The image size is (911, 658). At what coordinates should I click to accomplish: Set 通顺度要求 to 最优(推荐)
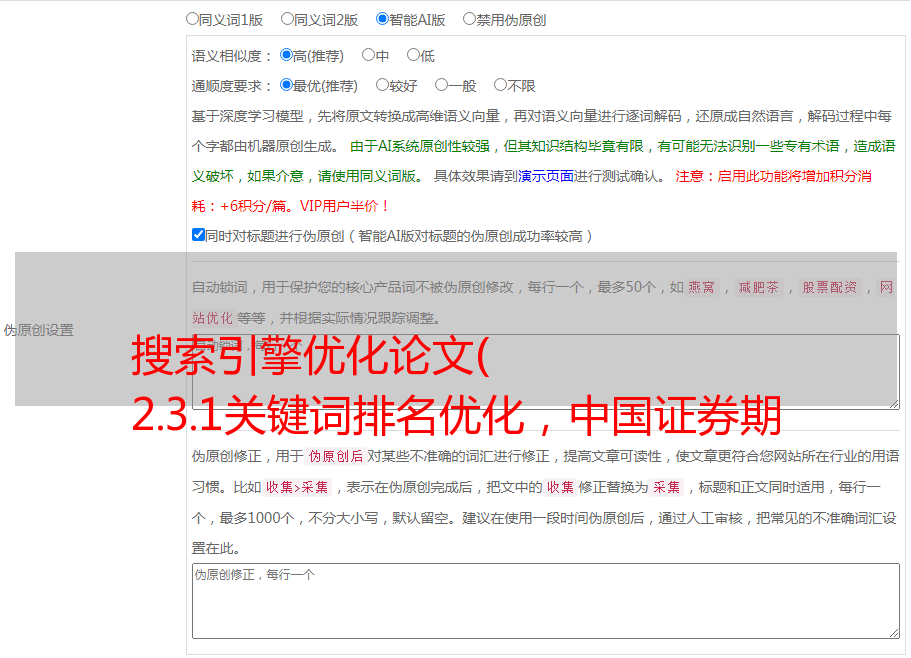click(x=286, y=85)
